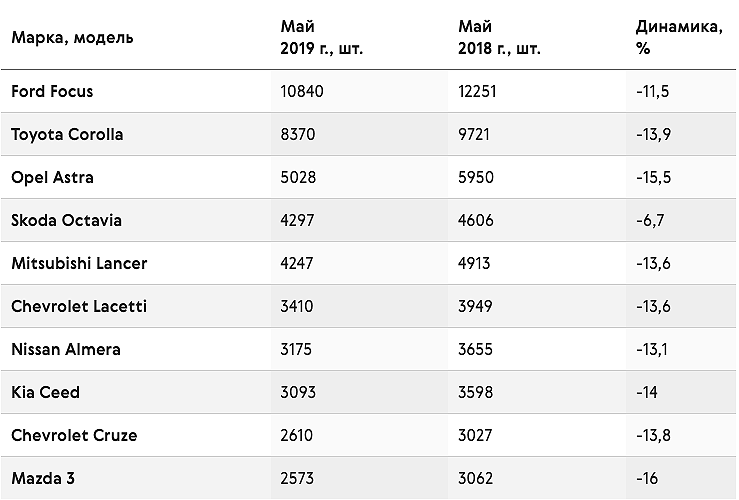Screen dimensions: 739x500
Task: Select the Toyota Corolla model name
Action: tap(67, 134)
